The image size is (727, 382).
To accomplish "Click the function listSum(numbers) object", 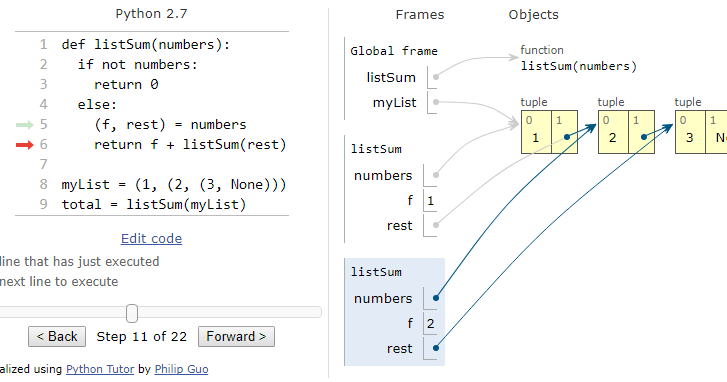I will 578,58.
